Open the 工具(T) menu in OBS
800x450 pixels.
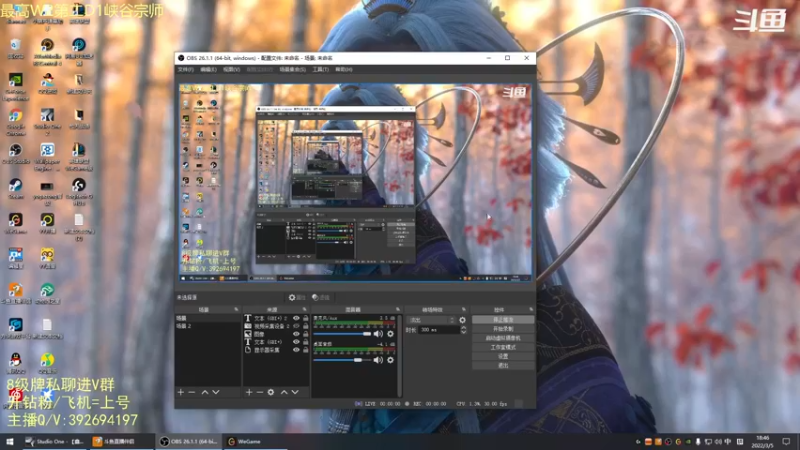tap(320, 69)
